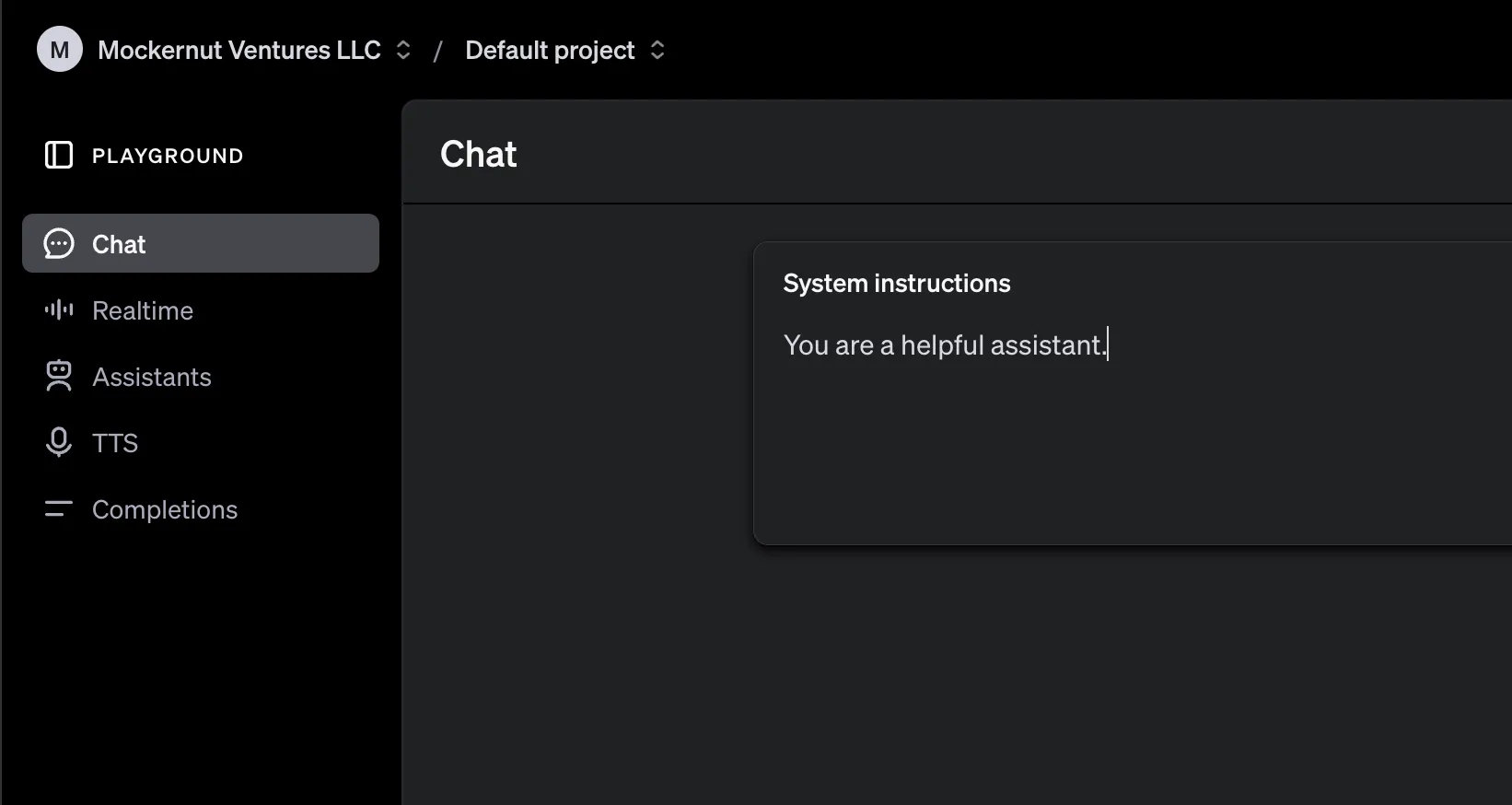This screenshot has height=805, width=1512.
Task: Select the Chat speech bubble icon
Action: pyautogui.click(x=59, y=243)
